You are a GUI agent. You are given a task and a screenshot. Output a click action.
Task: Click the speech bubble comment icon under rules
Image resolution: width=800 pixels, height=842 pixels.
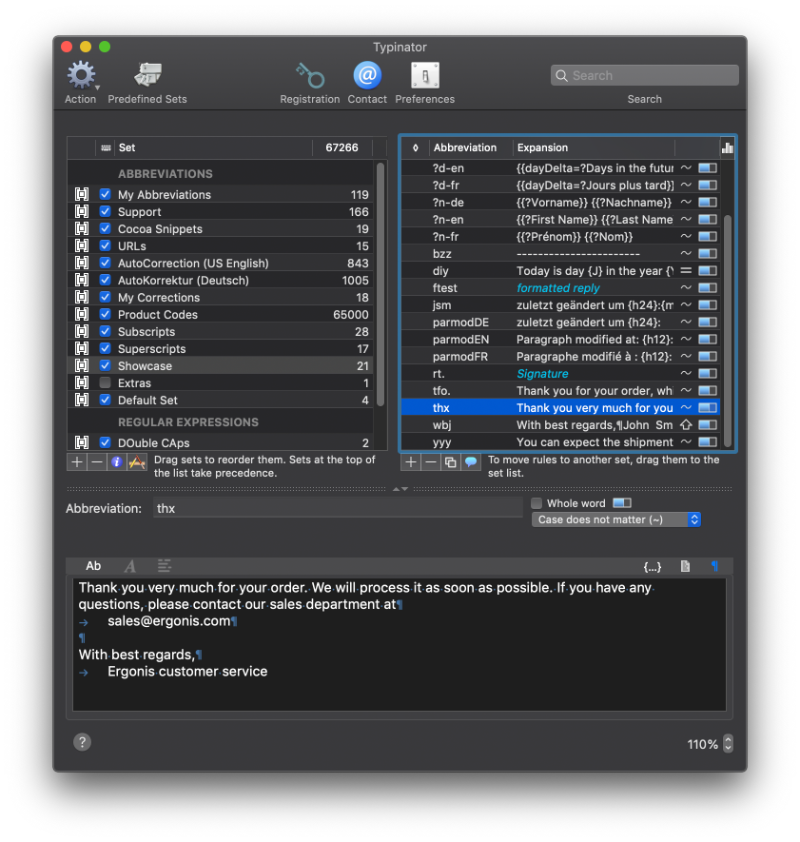[470, 462]
